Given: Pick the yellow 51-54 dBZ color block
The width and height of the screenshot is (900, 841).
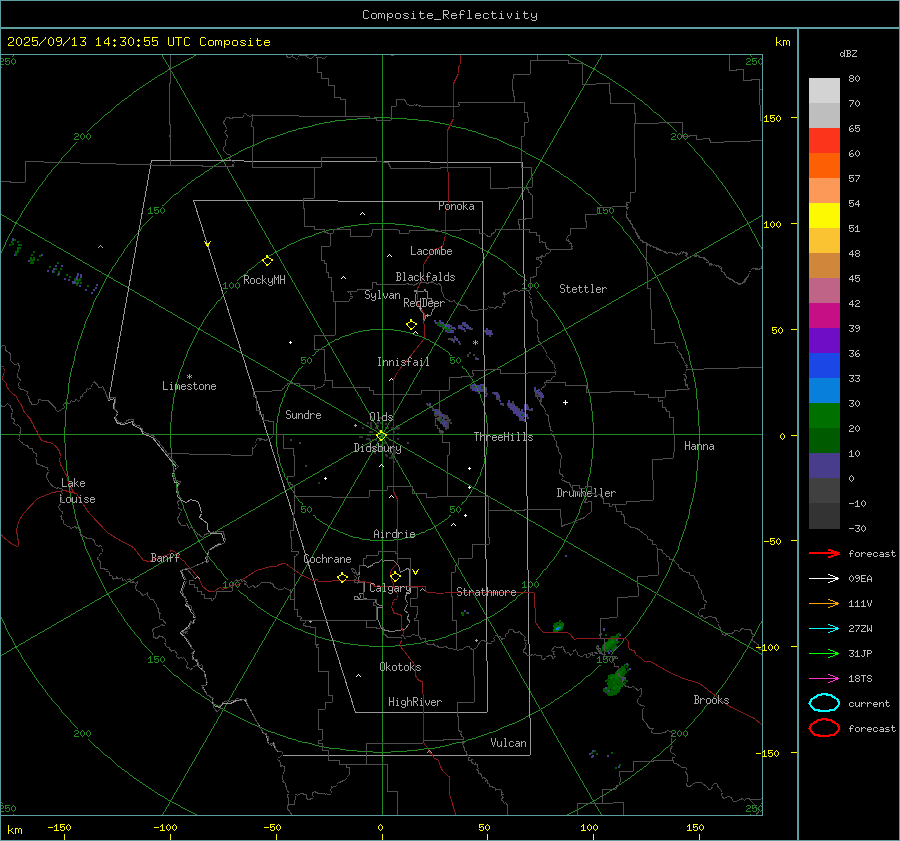Looking at the screenshot, I should point(824,216).
